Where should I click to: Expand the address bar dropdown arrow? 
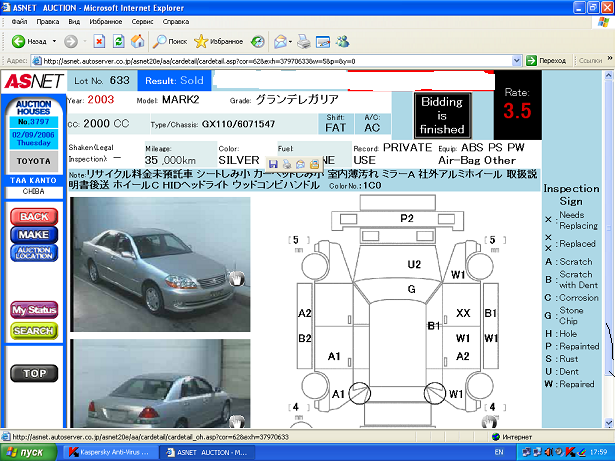point(517,61)
